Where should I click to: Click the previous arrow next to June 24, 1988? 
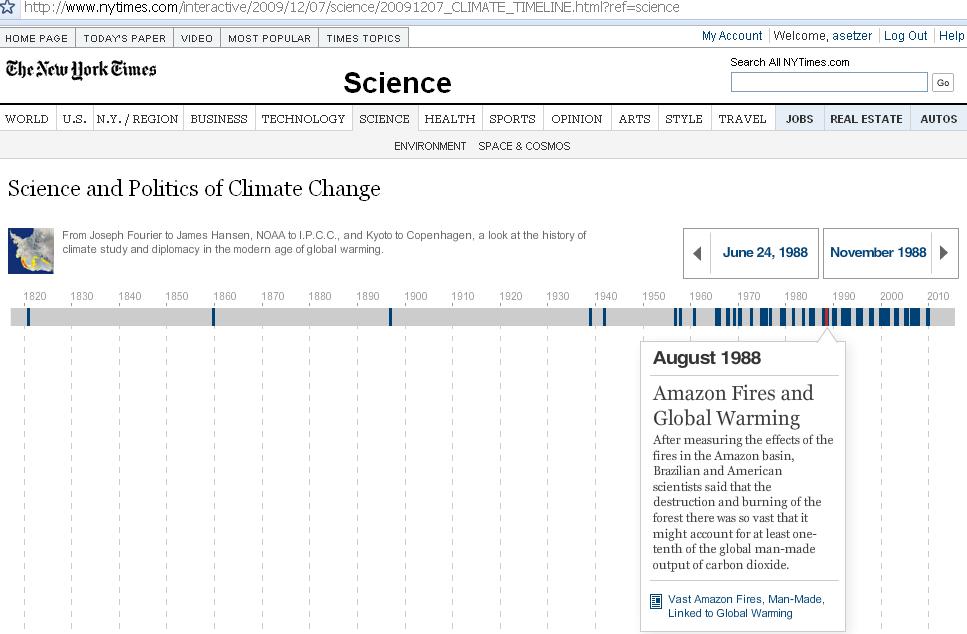(x=697, y=253)
